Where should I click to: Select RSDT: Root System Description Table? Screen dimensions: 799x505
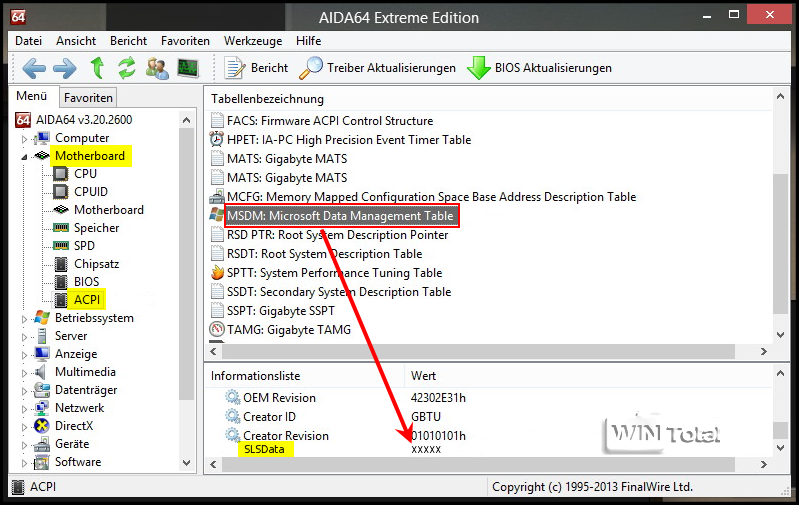tap(324, 254)
